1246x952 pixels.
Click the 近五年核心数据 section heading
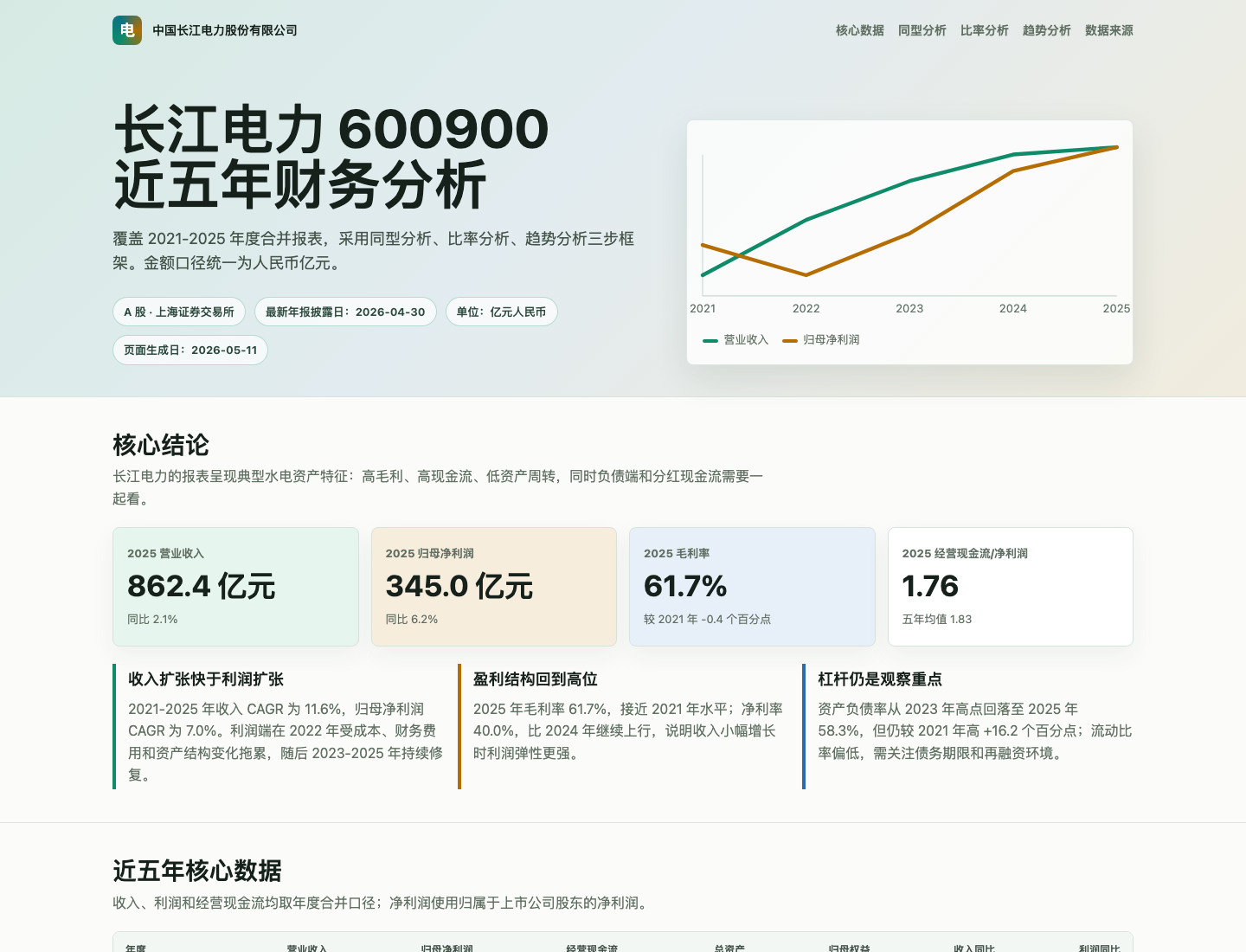(x=197, y=871)
